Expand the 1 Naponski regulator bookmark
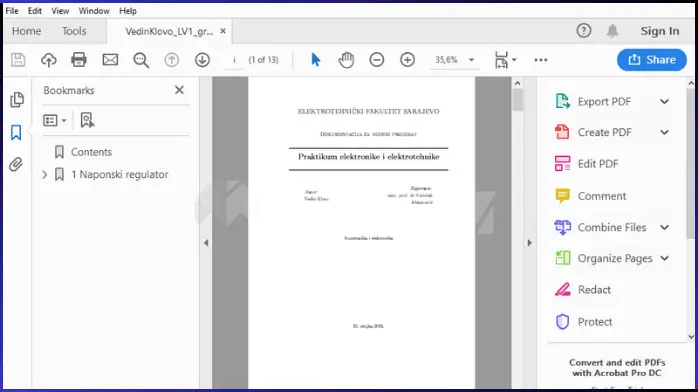 click(45, 174)
